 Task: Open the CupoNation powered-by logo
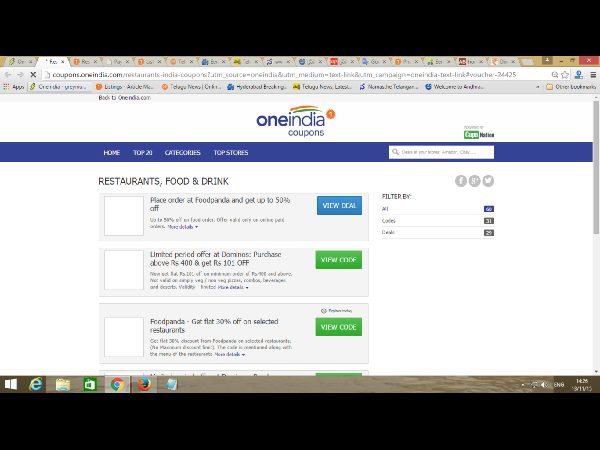point(479,134)
